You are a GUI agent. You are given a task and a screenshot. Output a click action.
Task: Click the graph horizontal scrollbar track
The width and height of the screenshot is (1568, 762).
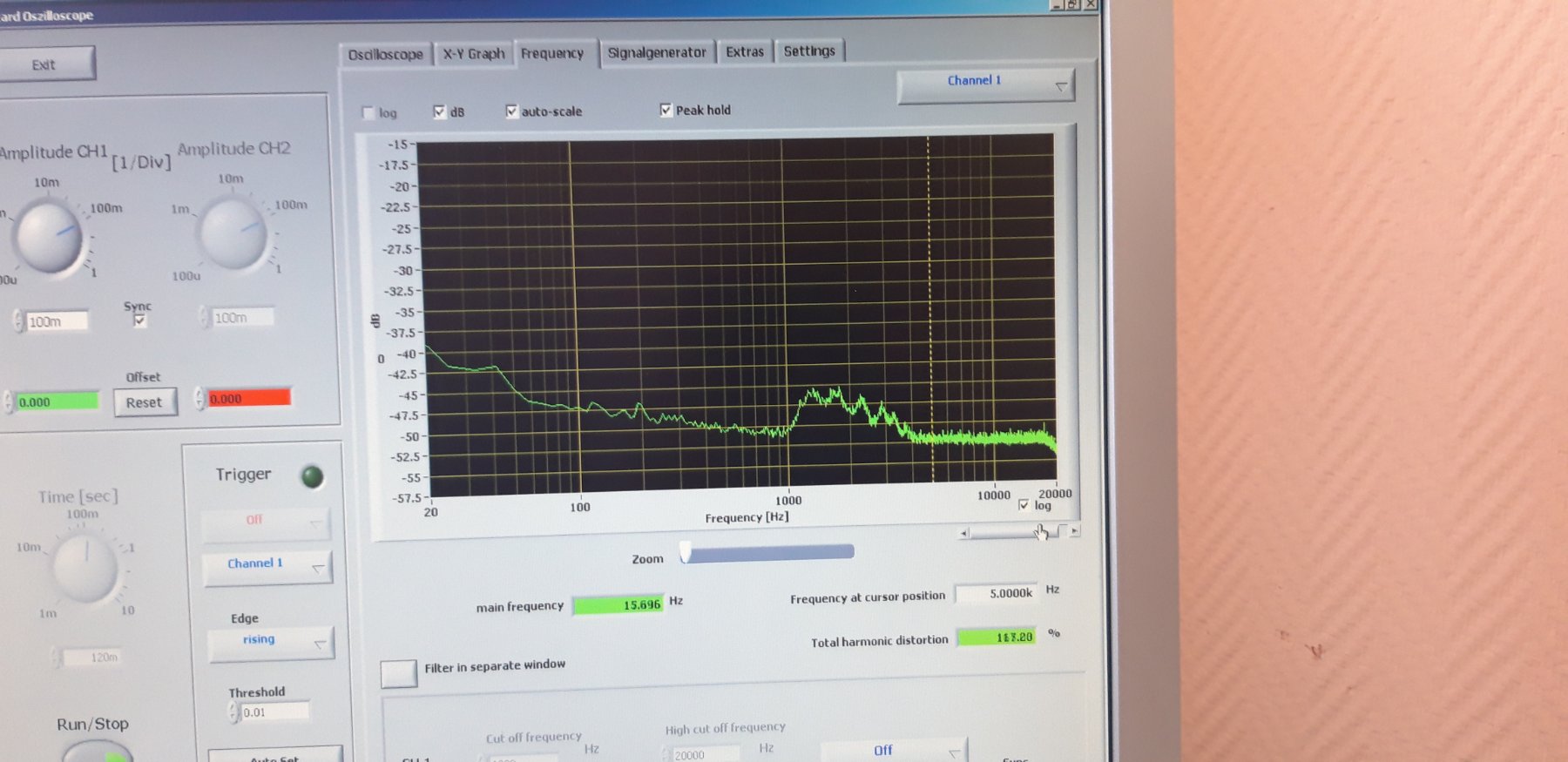[1018, 531]
